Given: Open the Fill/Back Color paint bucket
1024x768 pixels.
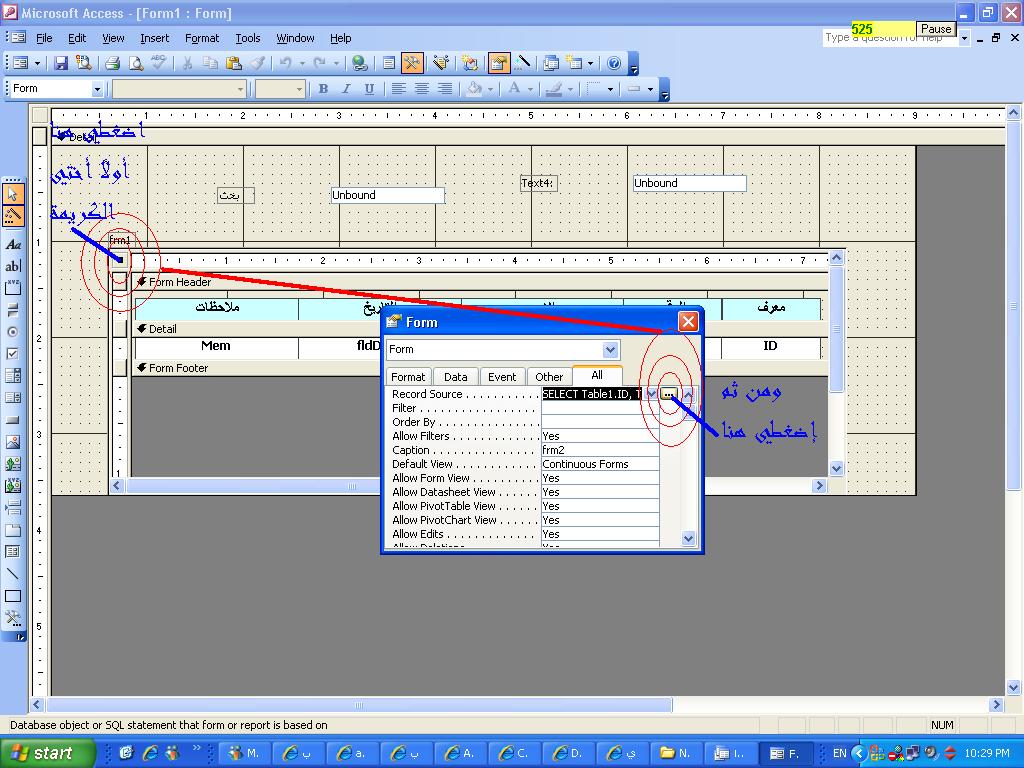Looking at the screenshot, I should [474, 89].
